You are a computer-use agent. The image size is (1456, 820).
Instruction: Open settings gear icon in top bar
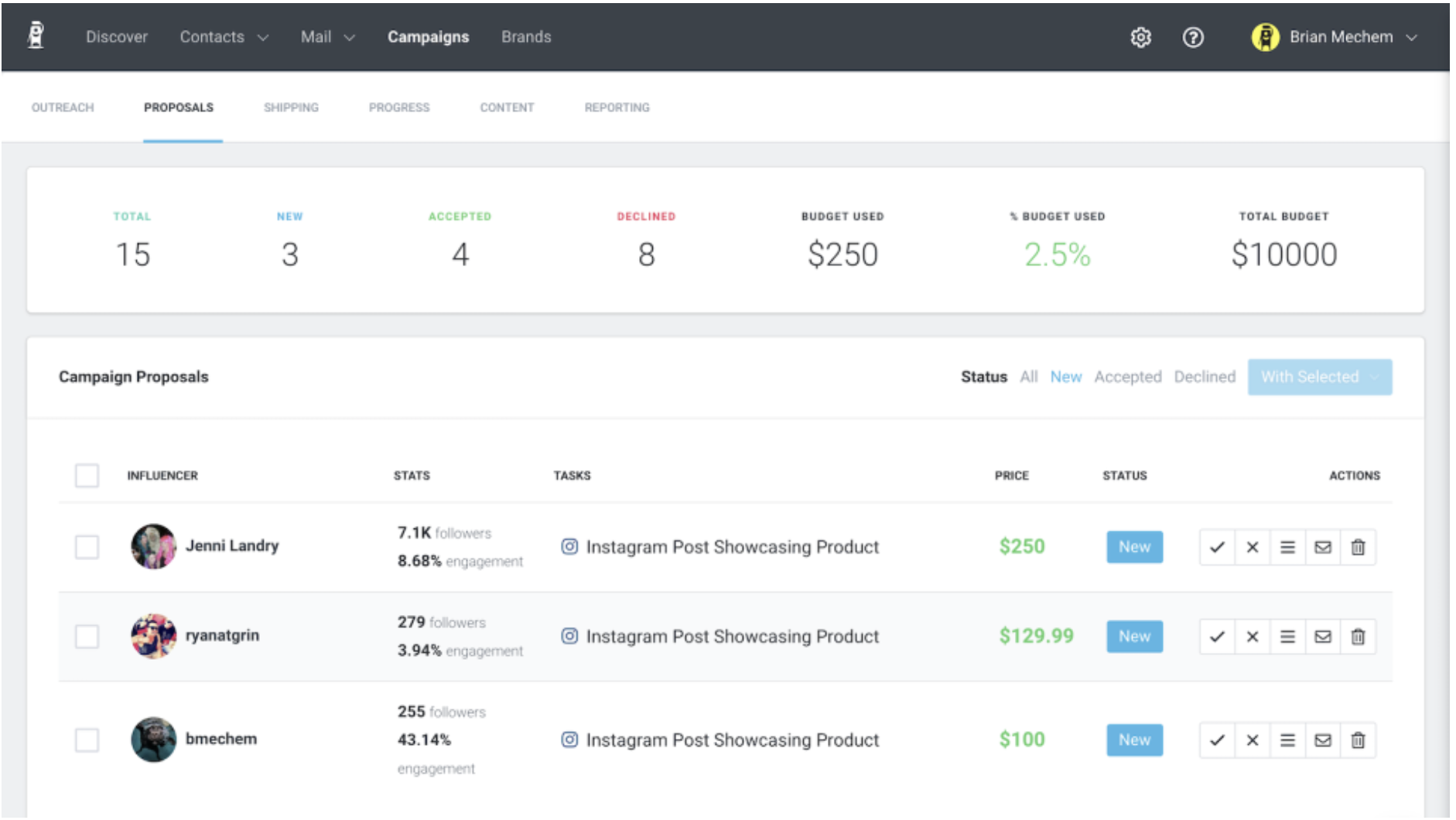1141,37
